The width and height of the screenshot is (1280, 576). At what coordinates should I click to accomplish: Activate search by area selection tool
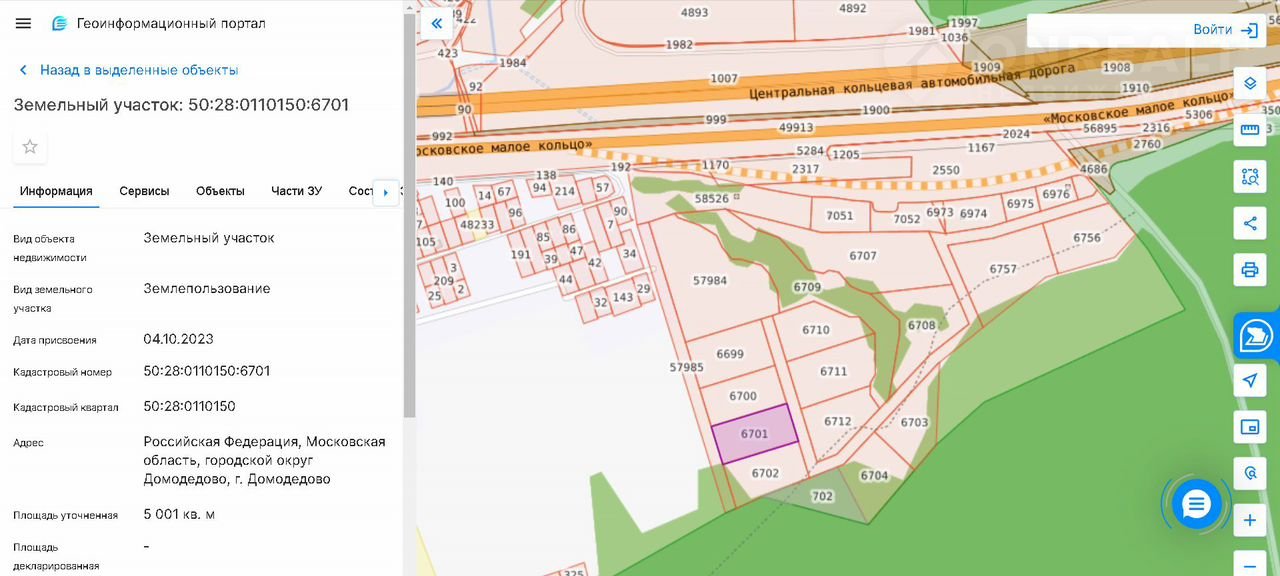click(x=1249, y=177)
